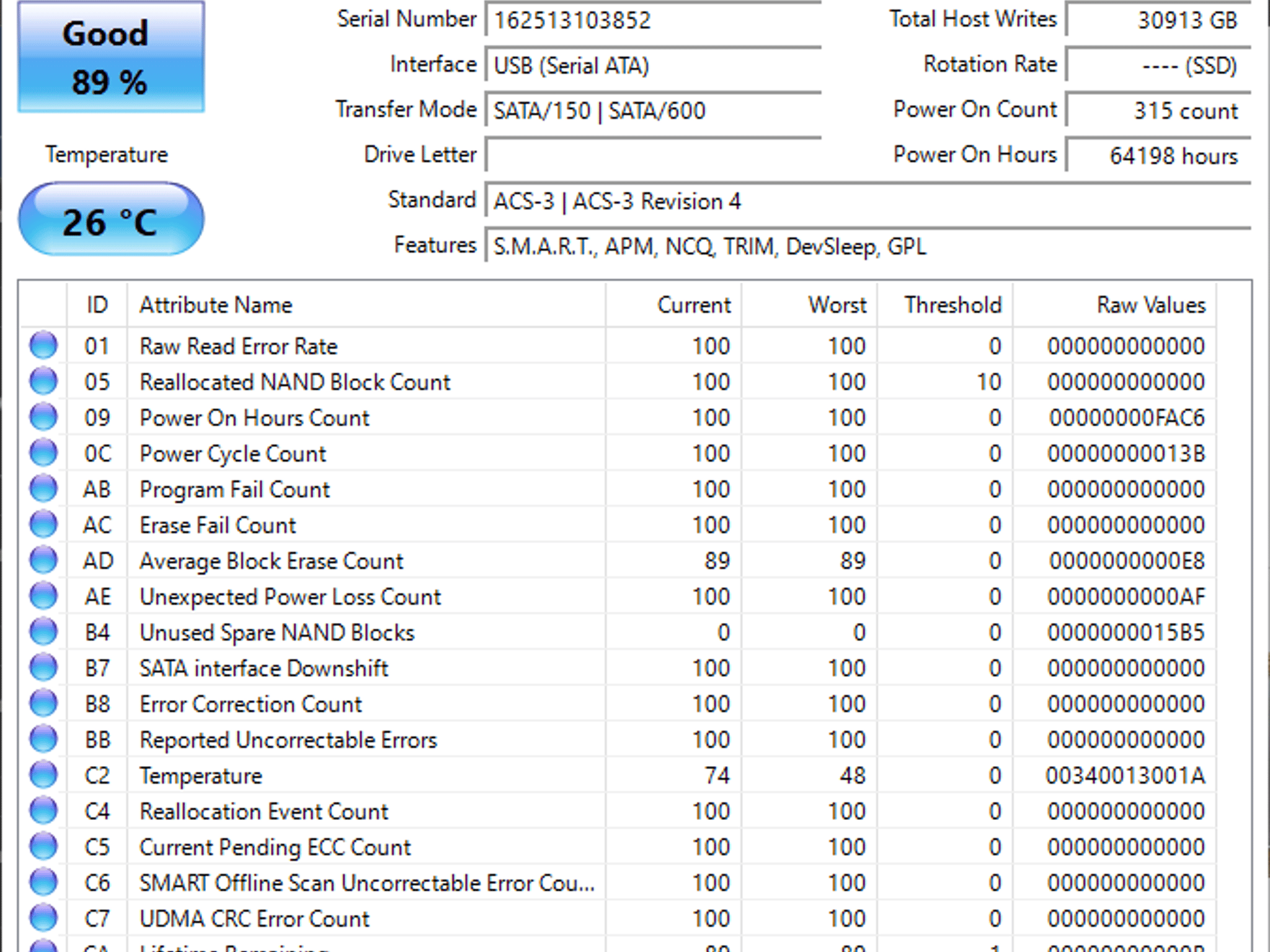Select the Erase Fail Count attribute name
Screen dimensions: 1270x952
click(218, 525)
